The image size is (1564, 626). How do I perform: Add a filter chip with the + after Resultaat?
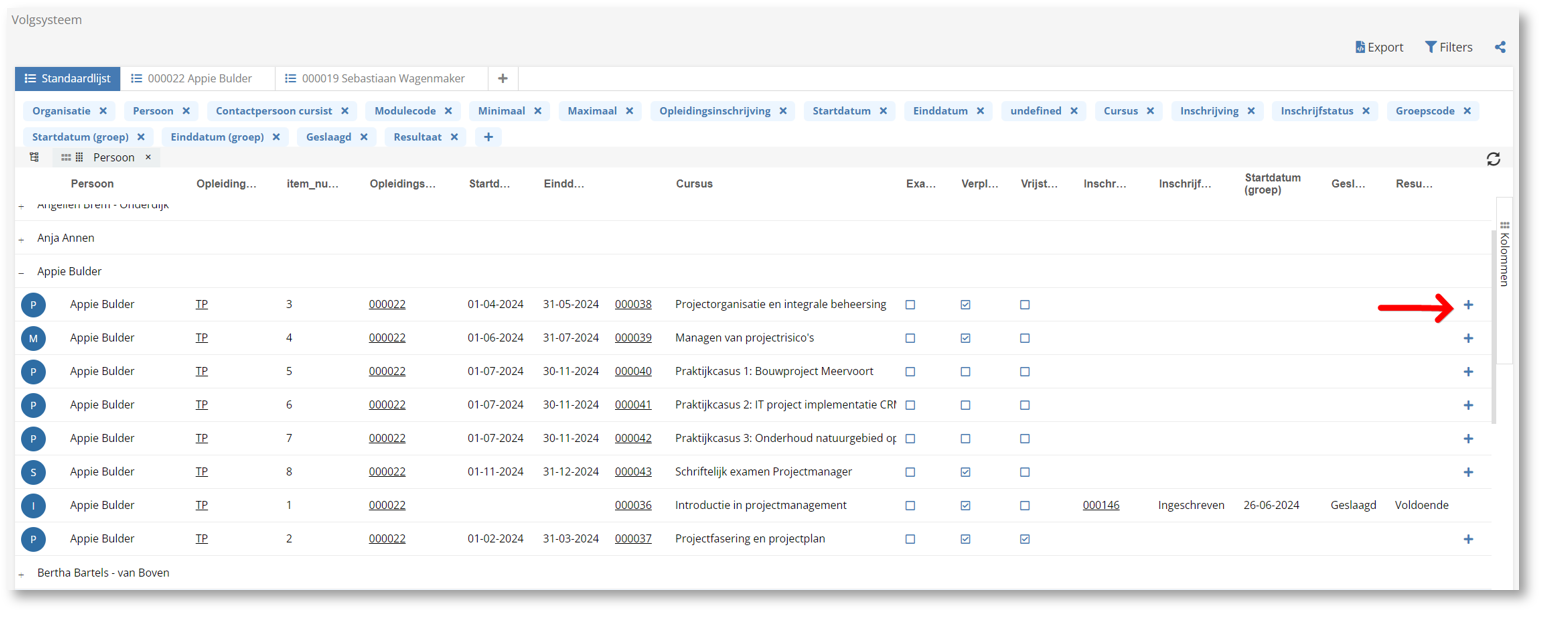click(488, 137)
